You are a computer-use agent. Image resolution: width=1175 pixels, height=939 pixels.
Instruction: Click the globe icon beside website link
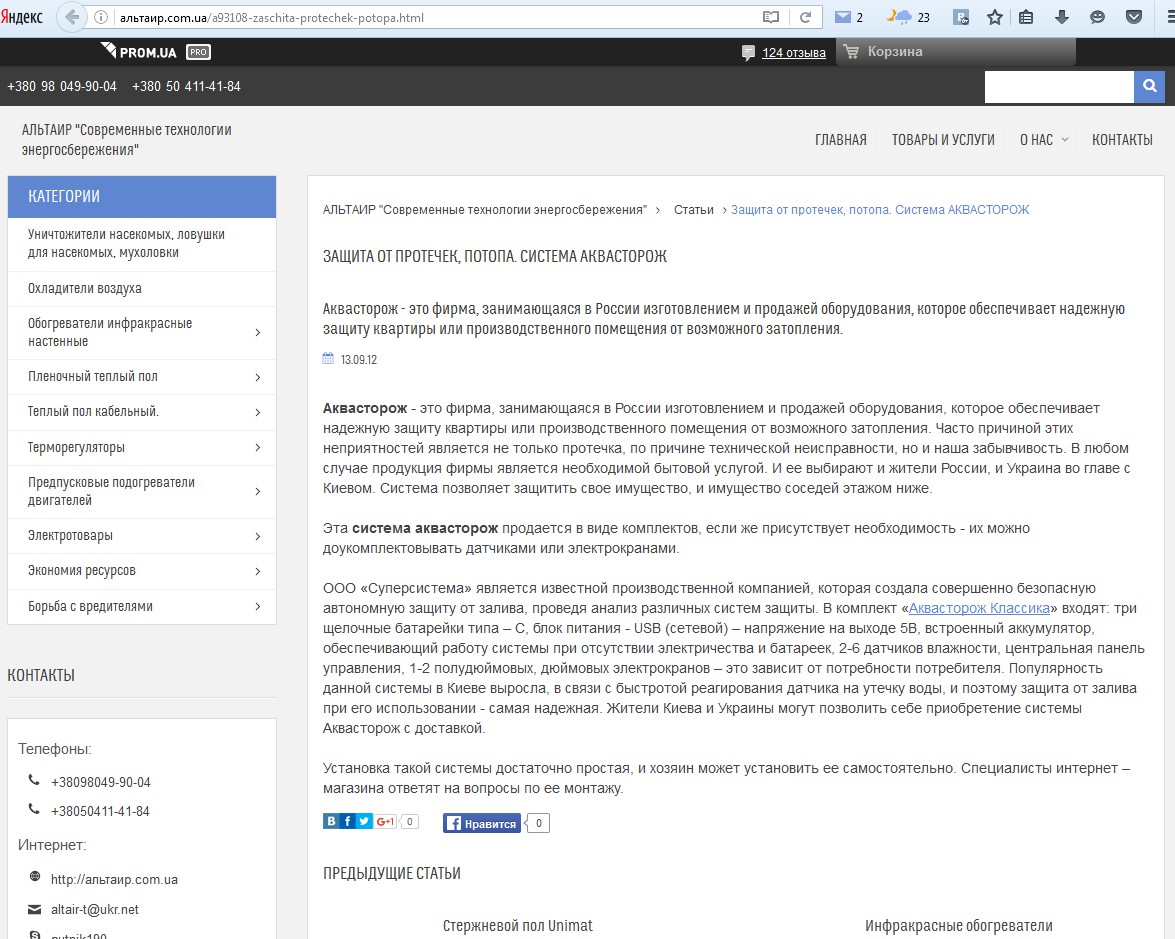(x=34, y=877)
